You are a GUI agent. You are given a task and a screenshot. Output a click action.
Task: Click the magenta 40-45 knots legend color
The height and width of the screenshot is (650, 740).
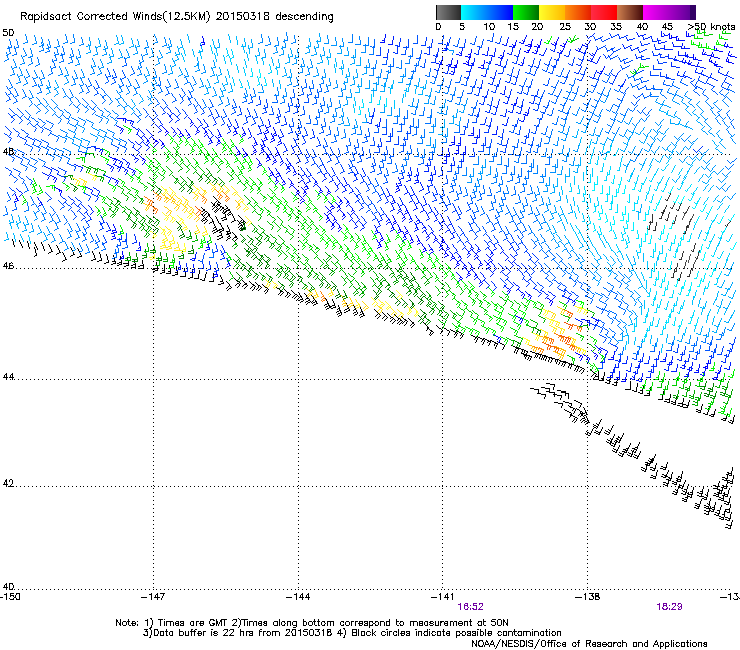pos(656,12)
